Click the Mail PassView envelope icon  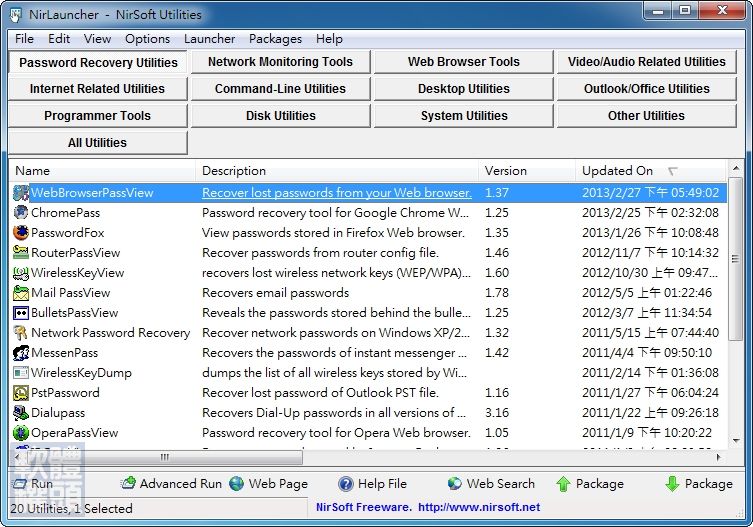click(x=21, y=293)
